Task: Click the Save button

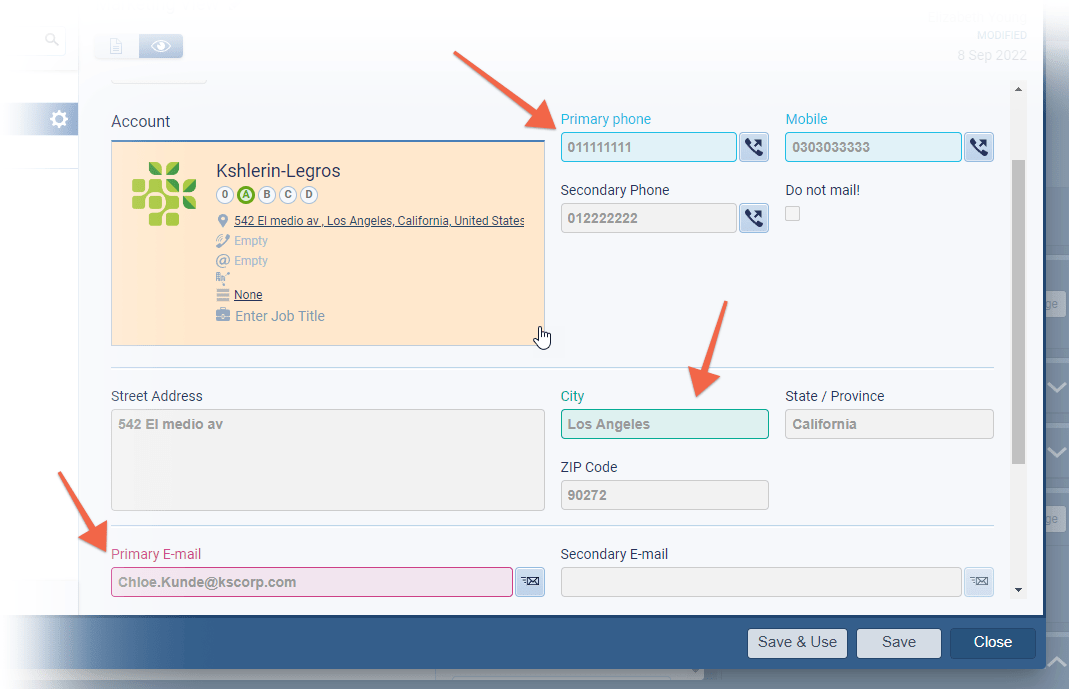Action: coord(898,642)
